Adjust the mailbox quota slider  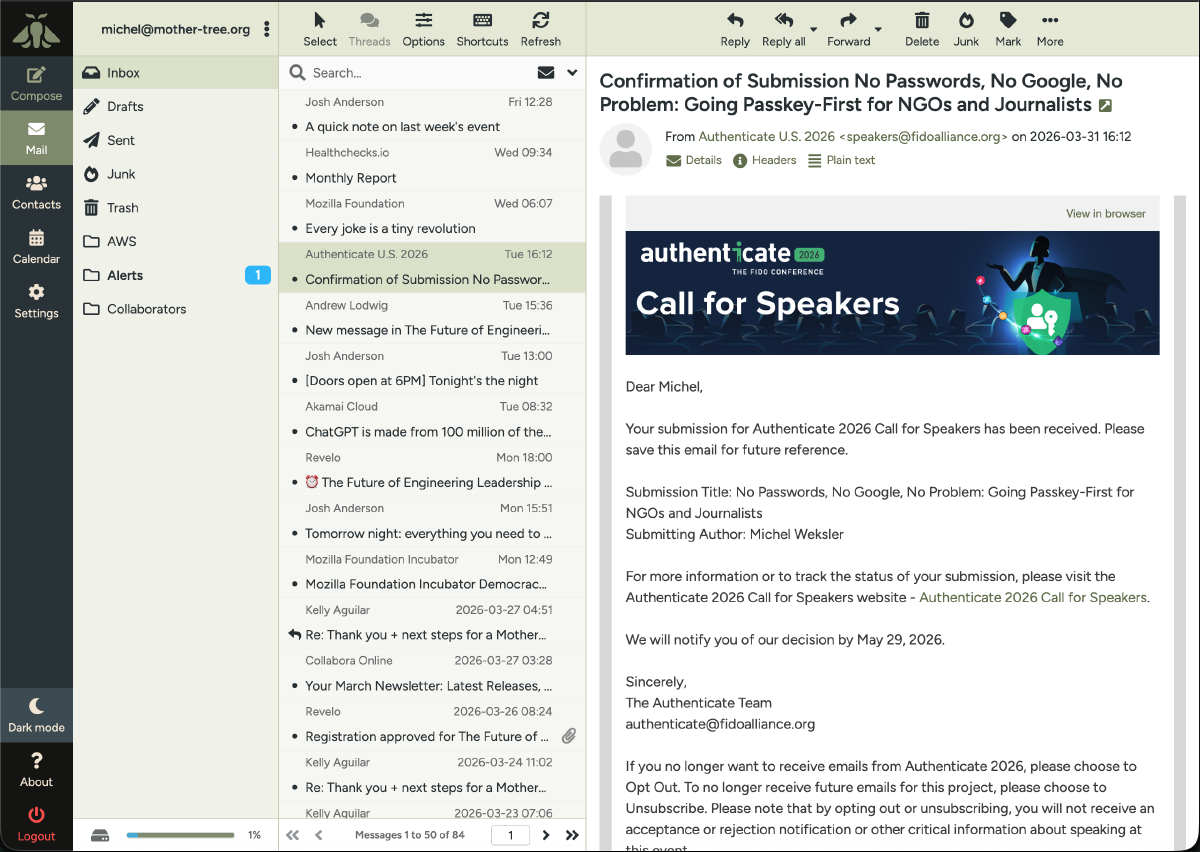[x=180, y=834]
